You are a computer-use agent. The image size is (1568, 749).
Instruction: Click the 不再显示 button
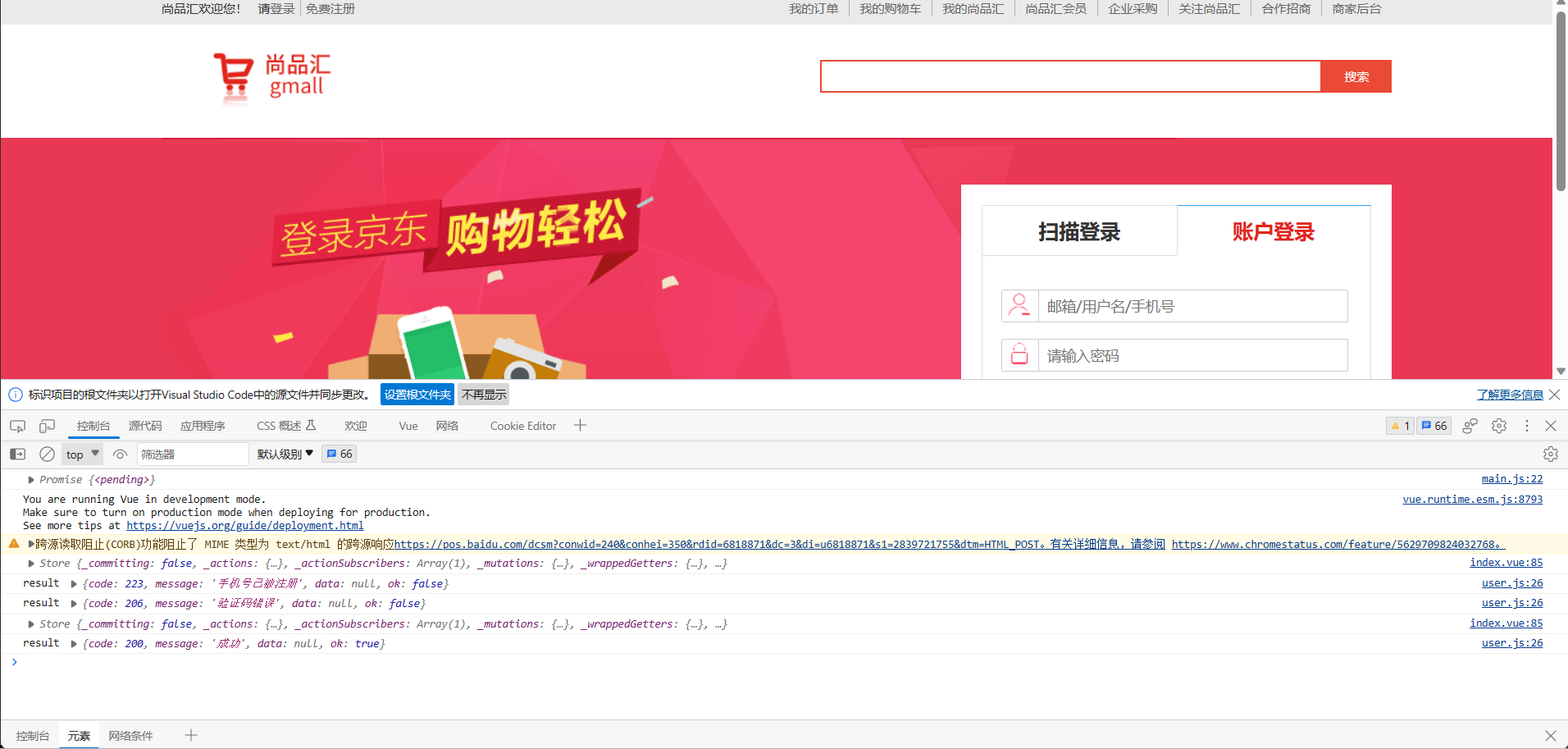coord(484,395)
